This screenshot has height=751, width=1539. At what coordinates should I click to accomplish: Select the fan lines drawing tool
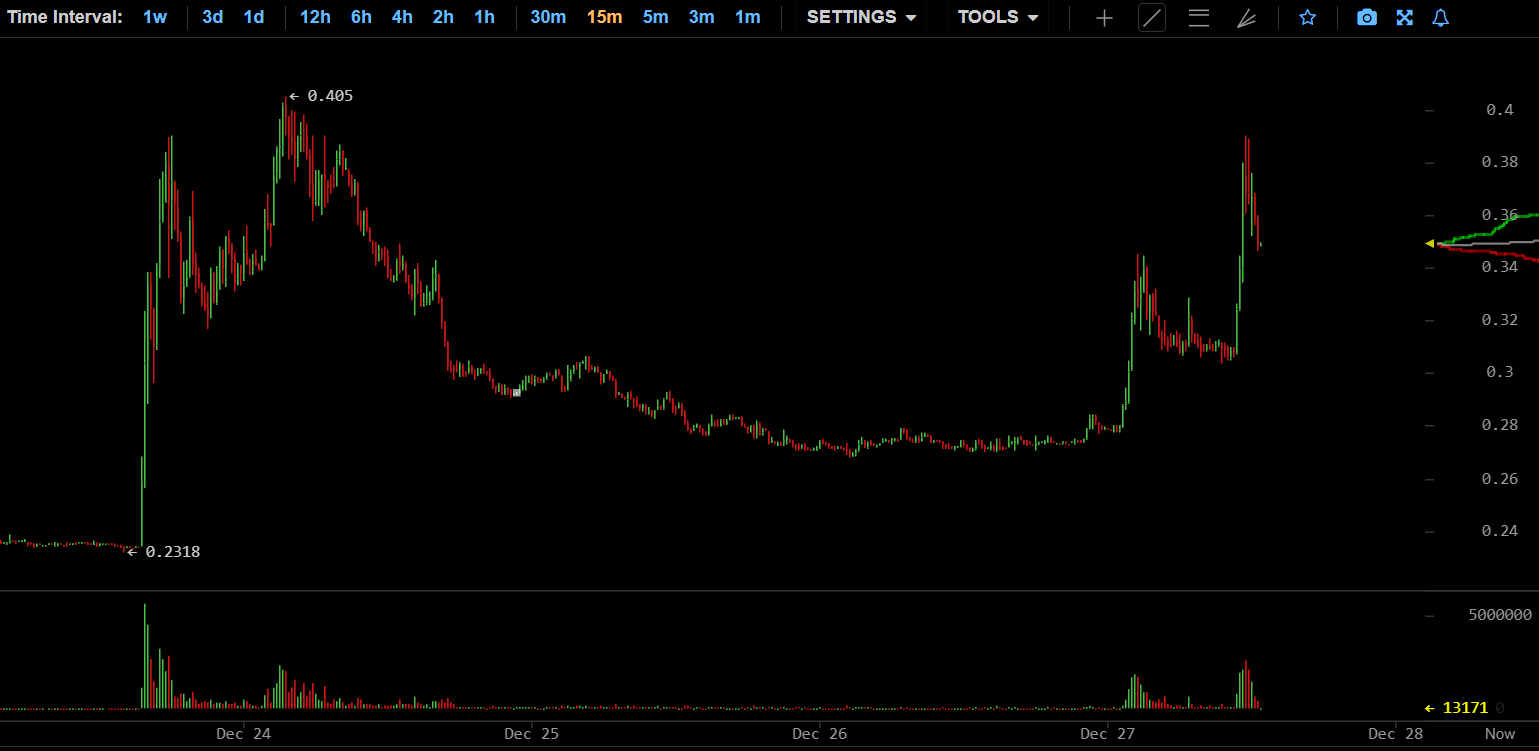[1246, 18]
